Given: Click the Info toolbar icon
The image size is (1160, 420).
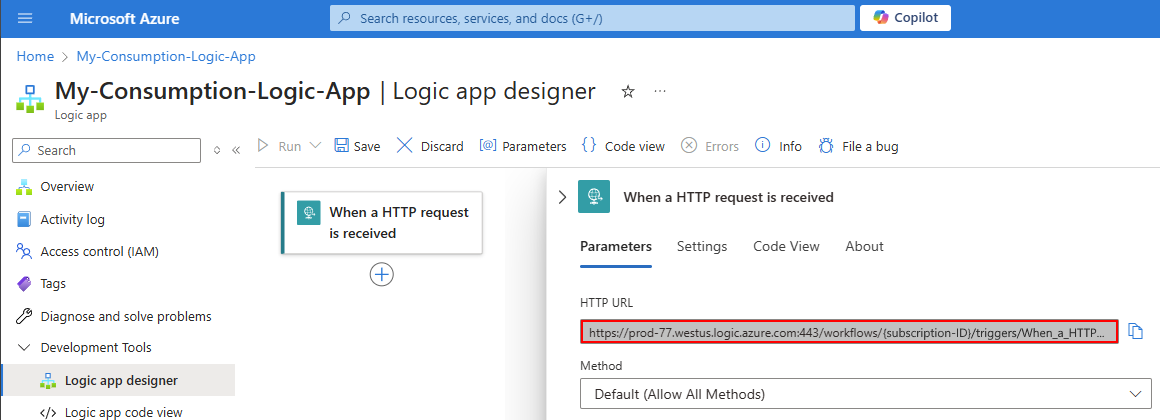Looking at the screenshot, I should pyautogui.click(x=778, y=146).
